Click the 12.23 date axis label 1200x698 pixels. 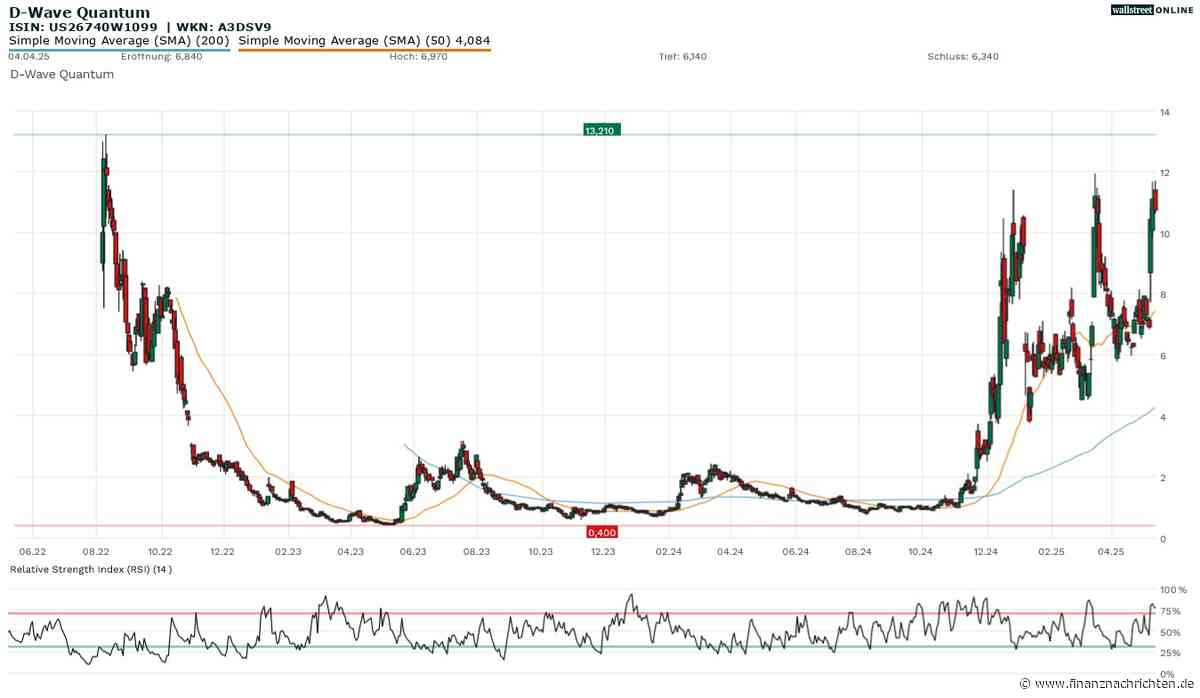pos(603,550)
